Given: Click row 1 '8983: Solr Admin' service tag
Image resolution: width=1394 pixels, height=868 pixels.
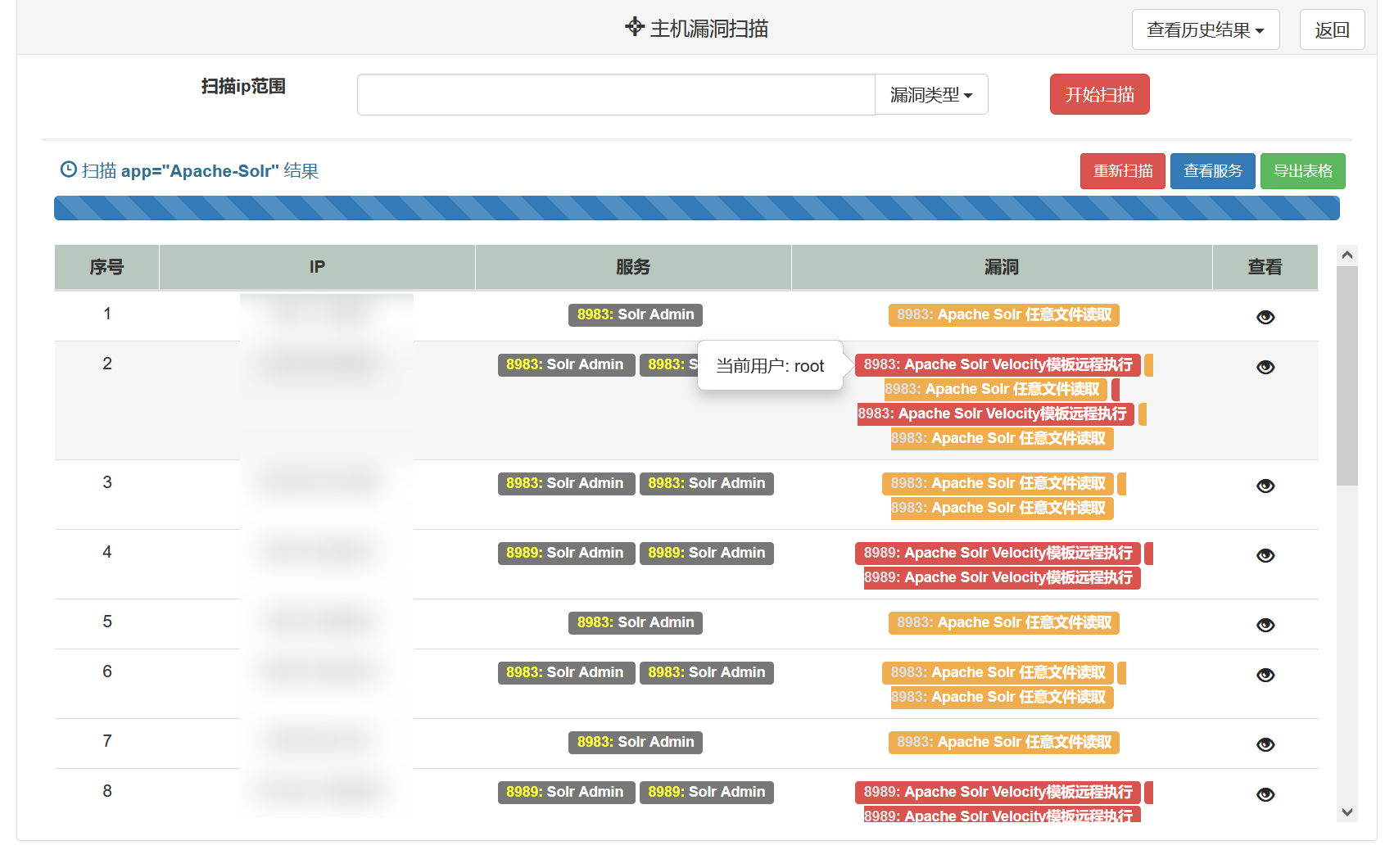Looking at the screenshot, I should tap(636, 314).
